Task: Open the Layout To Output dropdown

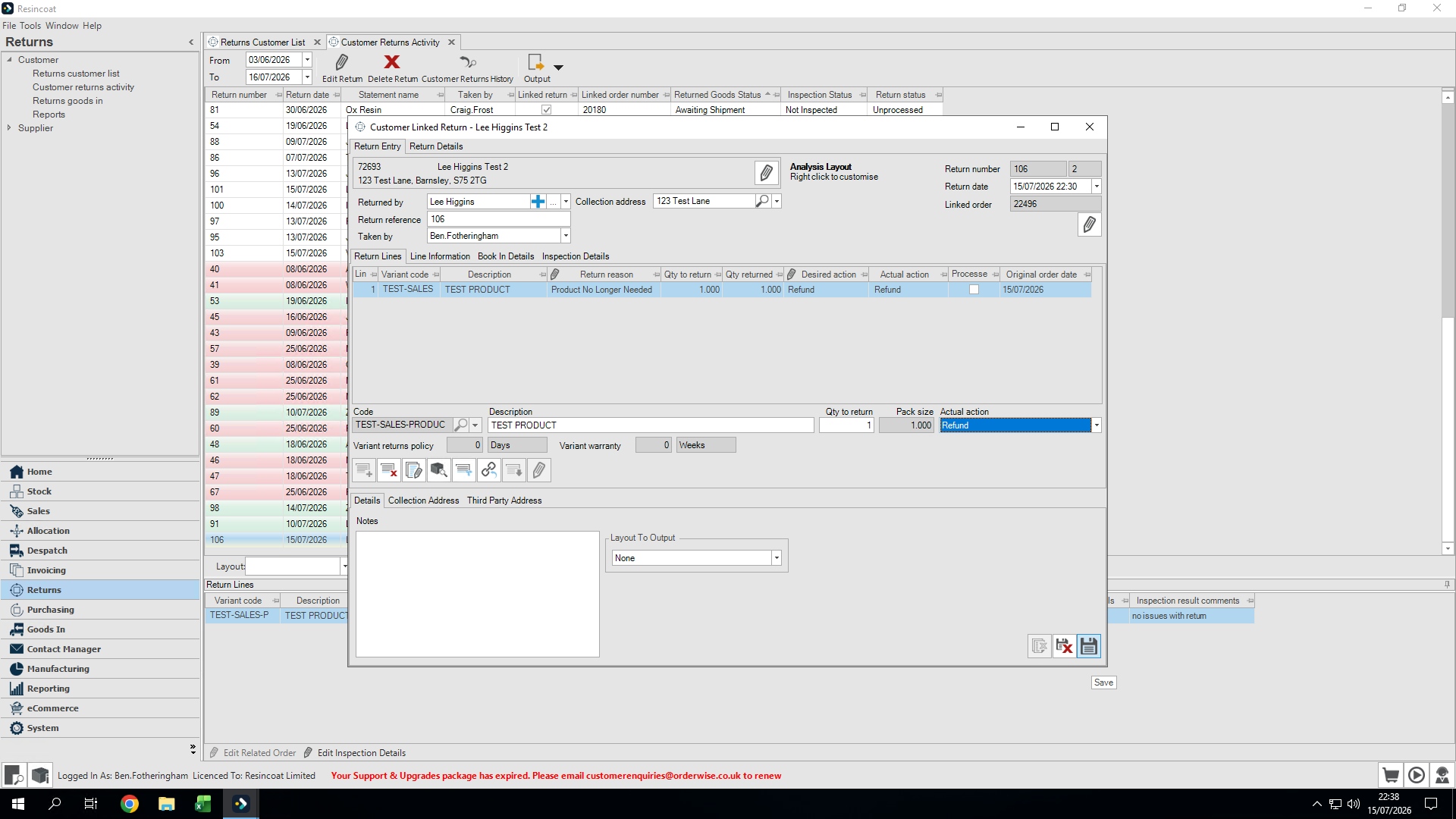Action: point(777,558)
